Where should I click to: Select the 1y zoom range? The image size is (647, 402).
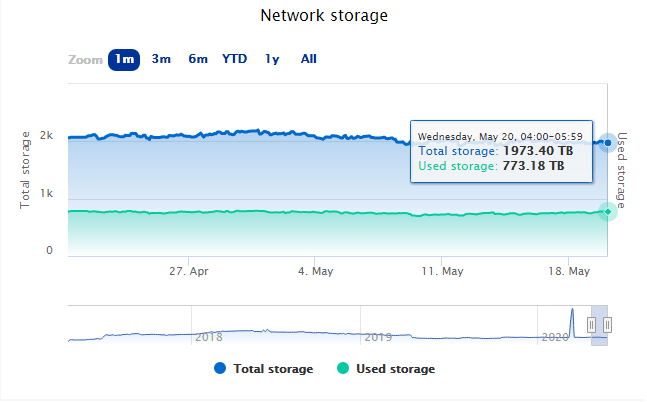[x=272, y=59]
